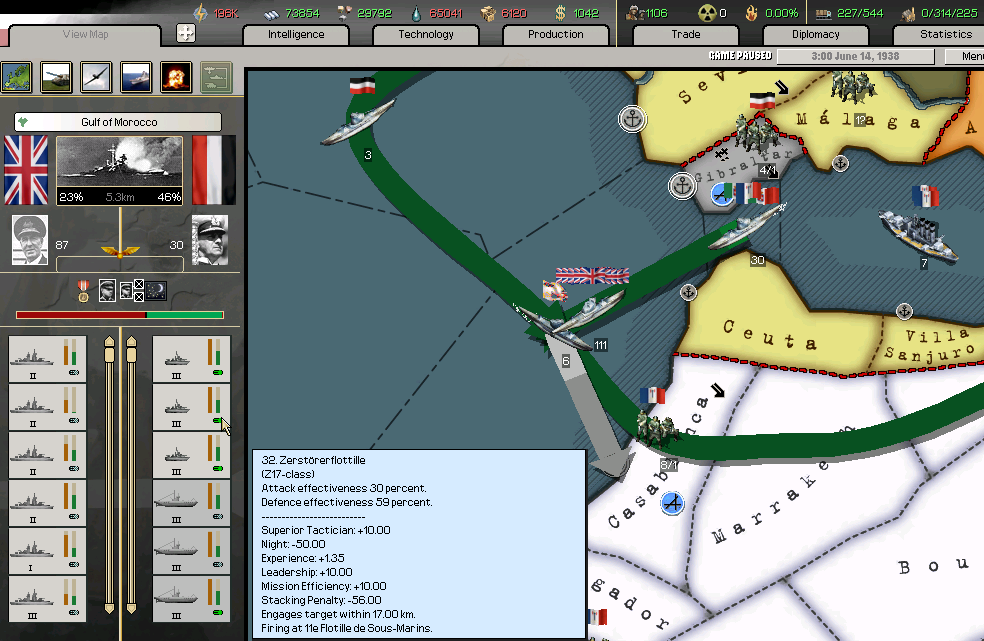Open the Diplomacy screen
The height and width of the screenshot is (641, 984).
(815, 34)
